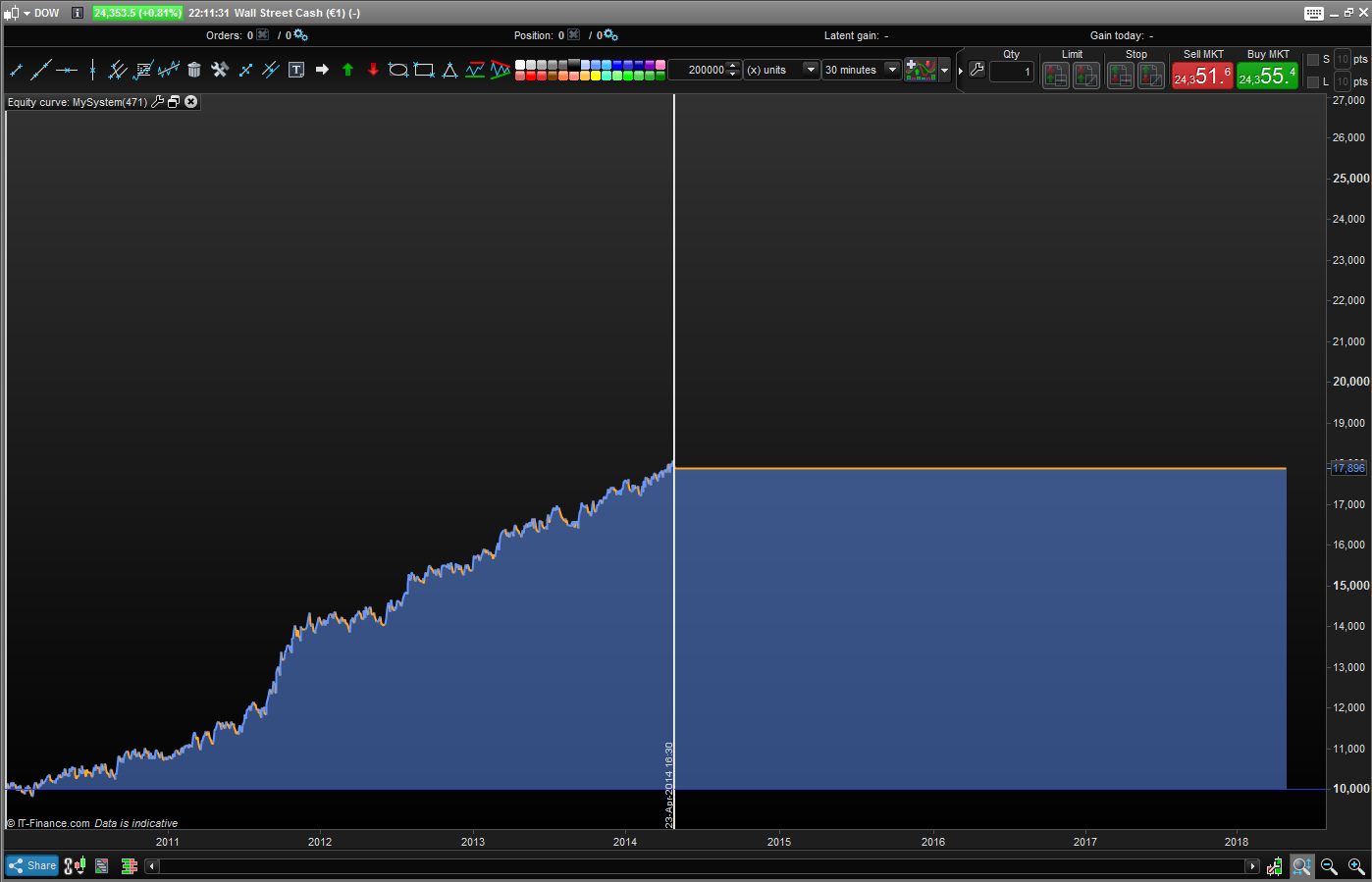Pick the pink color swatch
The height and width of the screenshot is (882, 1372).
coord(660,65)
